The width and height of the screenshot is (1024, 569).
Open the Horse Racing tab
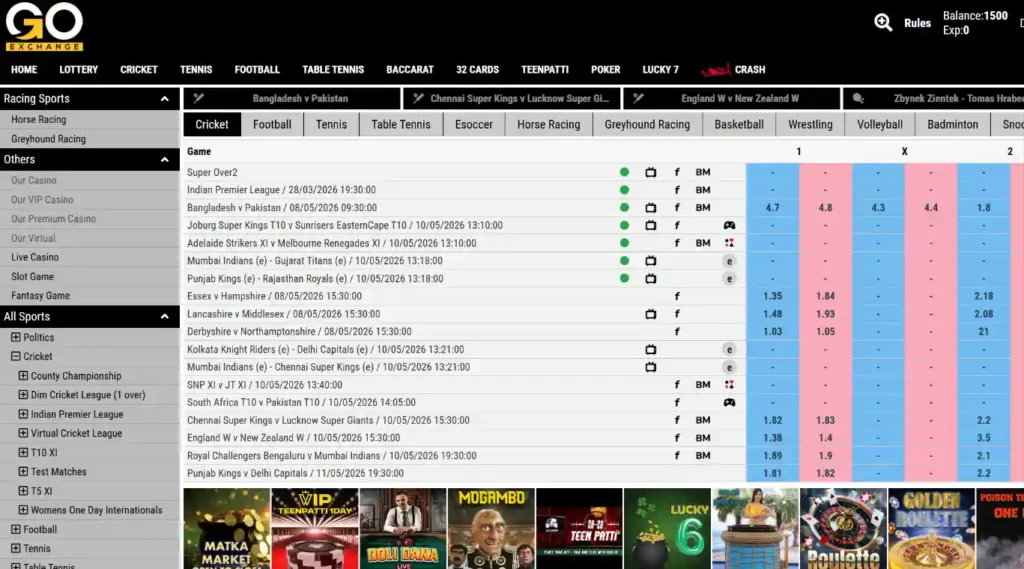click(549, 124)
